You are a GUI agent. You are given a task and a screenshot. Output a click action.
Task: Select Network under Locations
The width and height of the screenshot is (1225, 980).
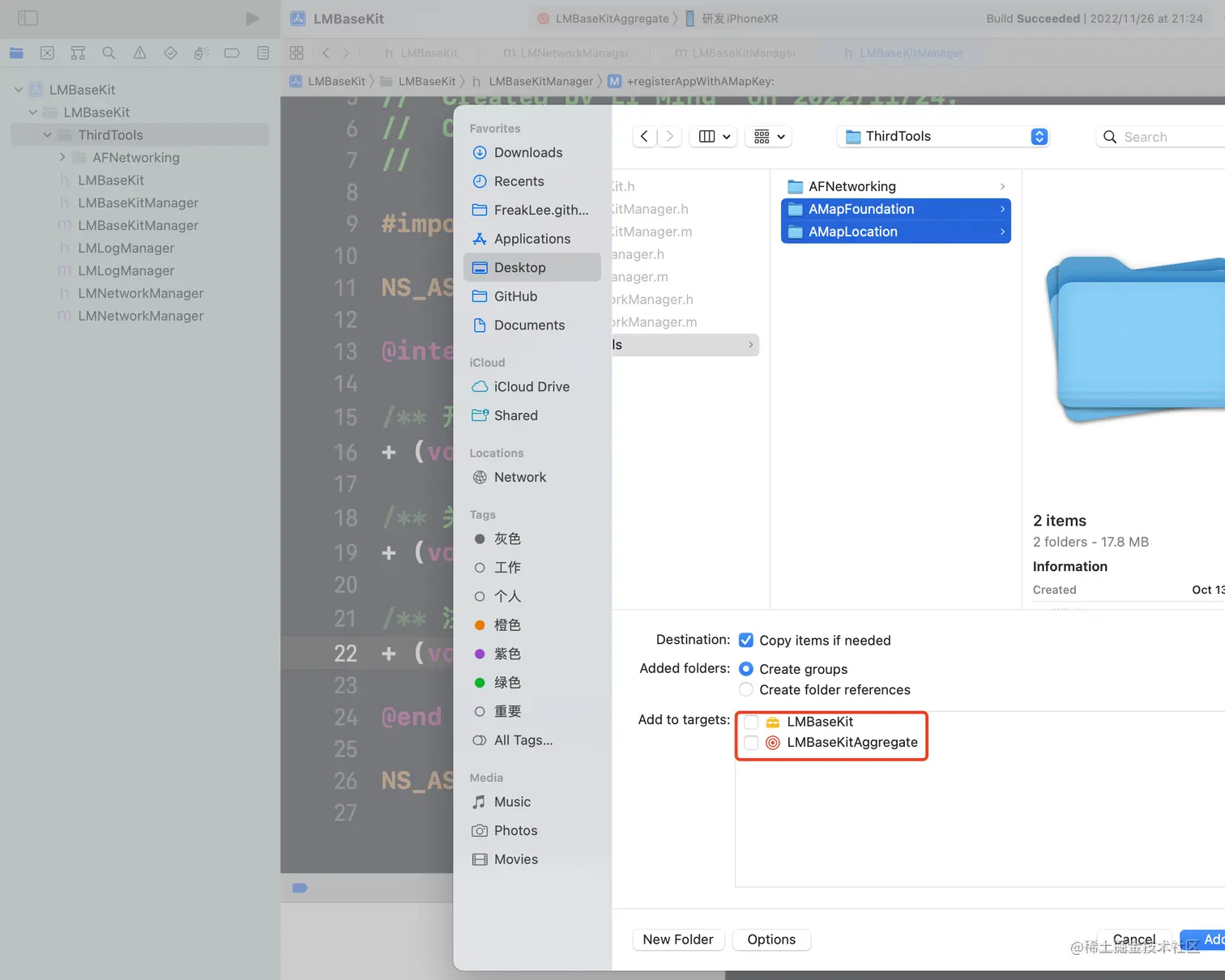click(x=531, y=477)
